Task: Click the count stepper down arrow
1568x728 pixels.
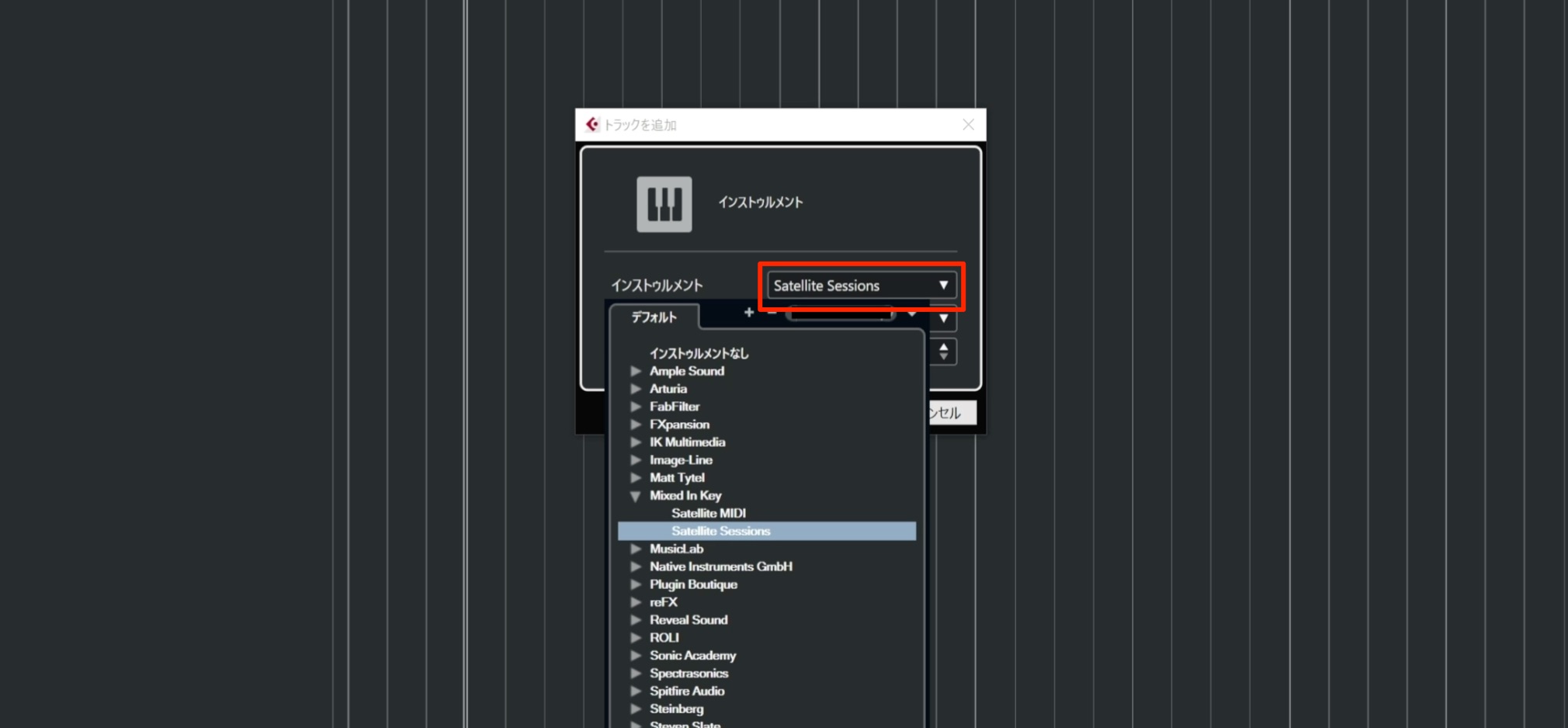Action: point(944,356)
